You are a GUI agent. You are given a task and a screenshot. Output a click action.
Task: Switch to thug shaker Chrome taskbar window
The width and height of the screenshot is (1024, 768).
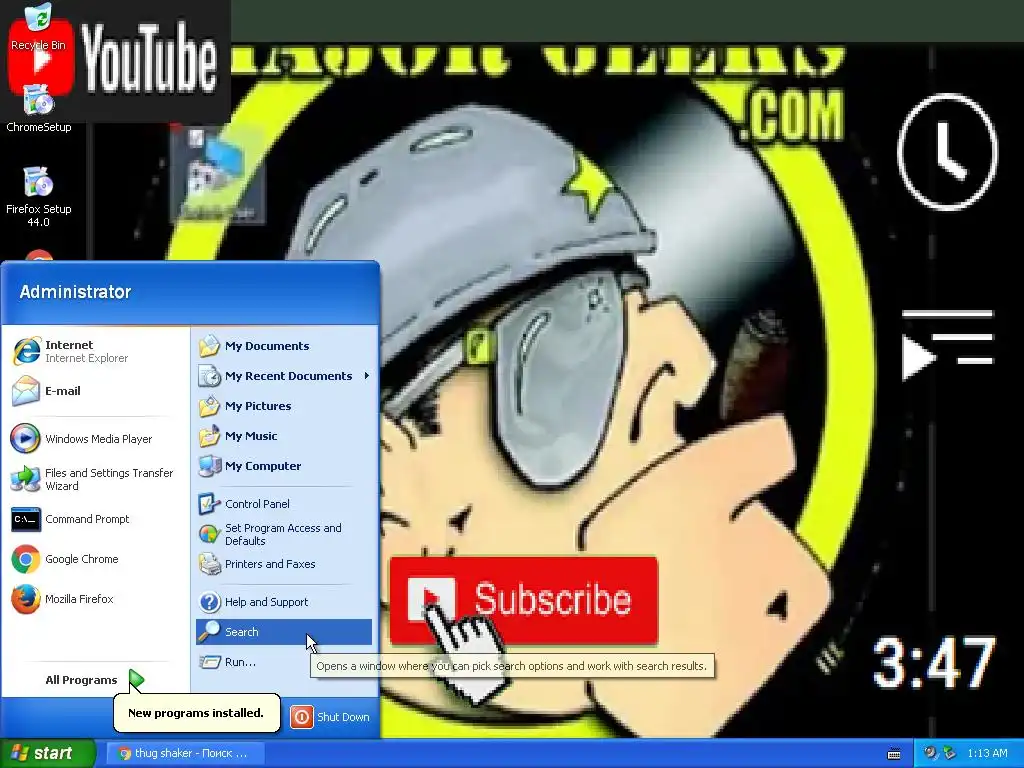click(185, 753)
